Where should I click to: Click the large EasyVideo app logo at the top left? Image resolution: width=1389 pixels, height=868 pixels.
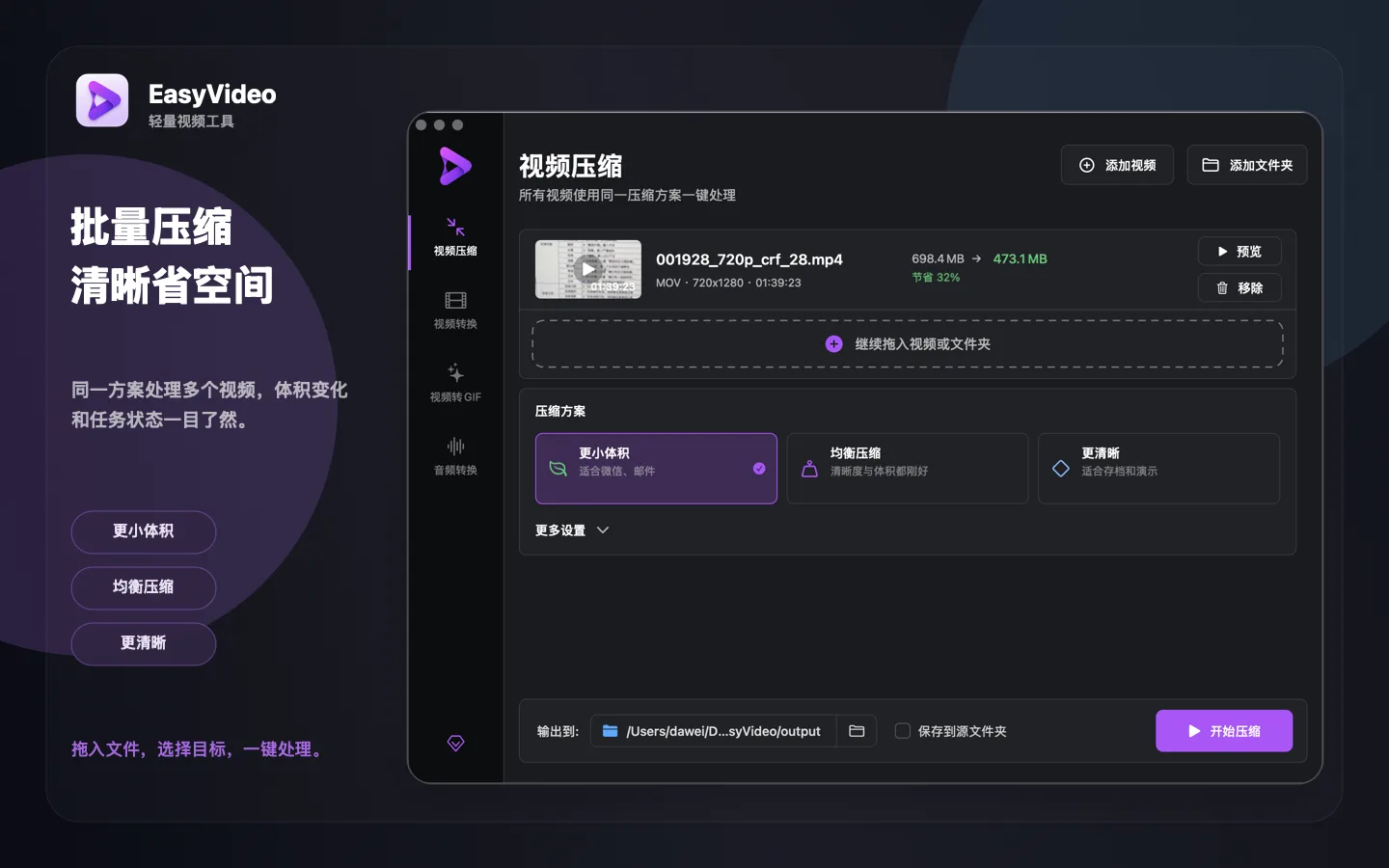[102, 100]
